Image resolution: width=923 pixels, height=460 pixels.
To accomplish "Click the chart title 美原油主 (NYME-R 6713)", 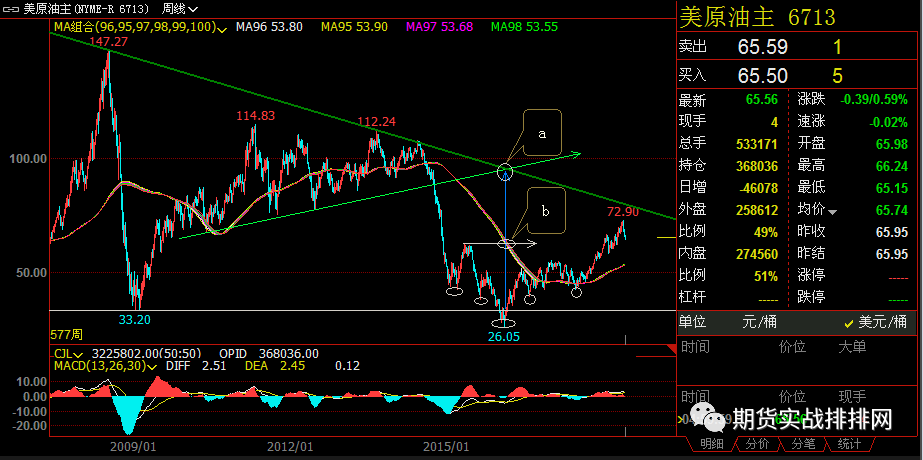I will (x=85, y=9).
